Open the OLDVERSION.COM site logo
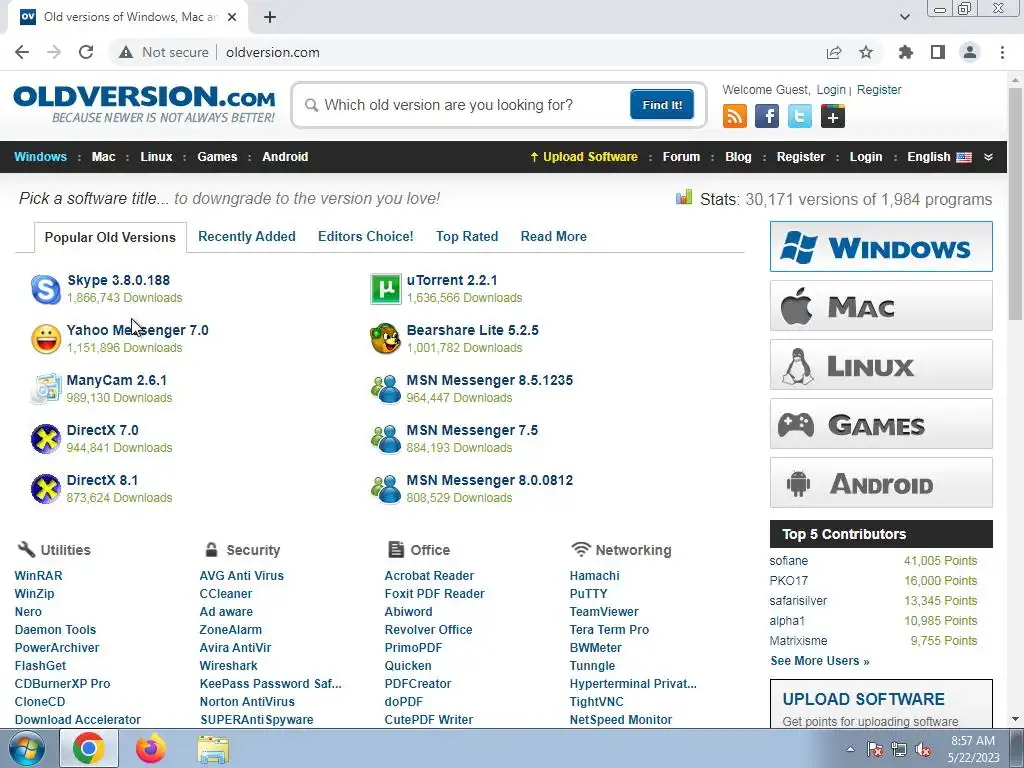 point(144,104)
